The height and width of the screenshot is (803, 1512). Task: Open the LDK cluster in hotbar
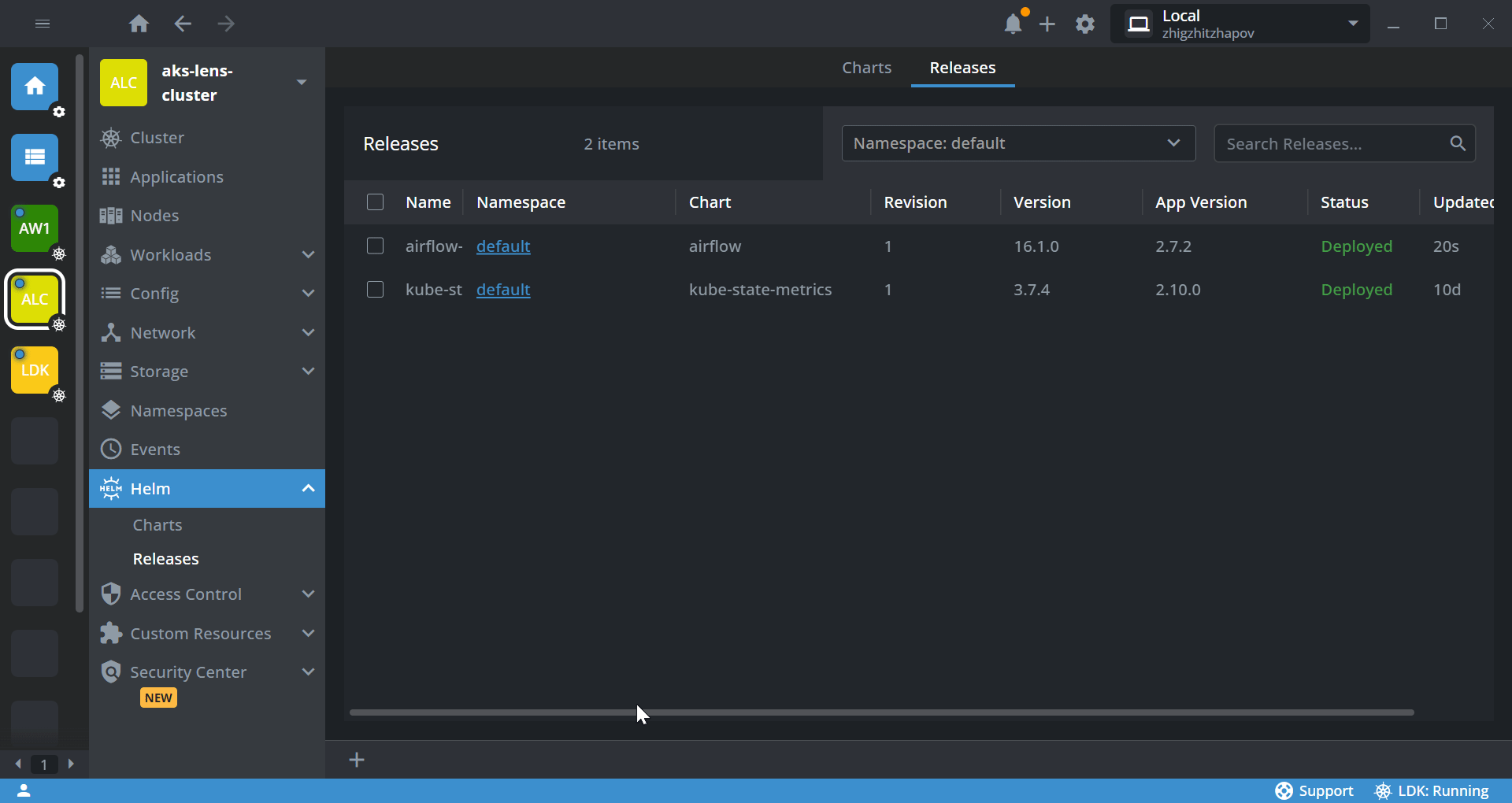tap(35, 370)
